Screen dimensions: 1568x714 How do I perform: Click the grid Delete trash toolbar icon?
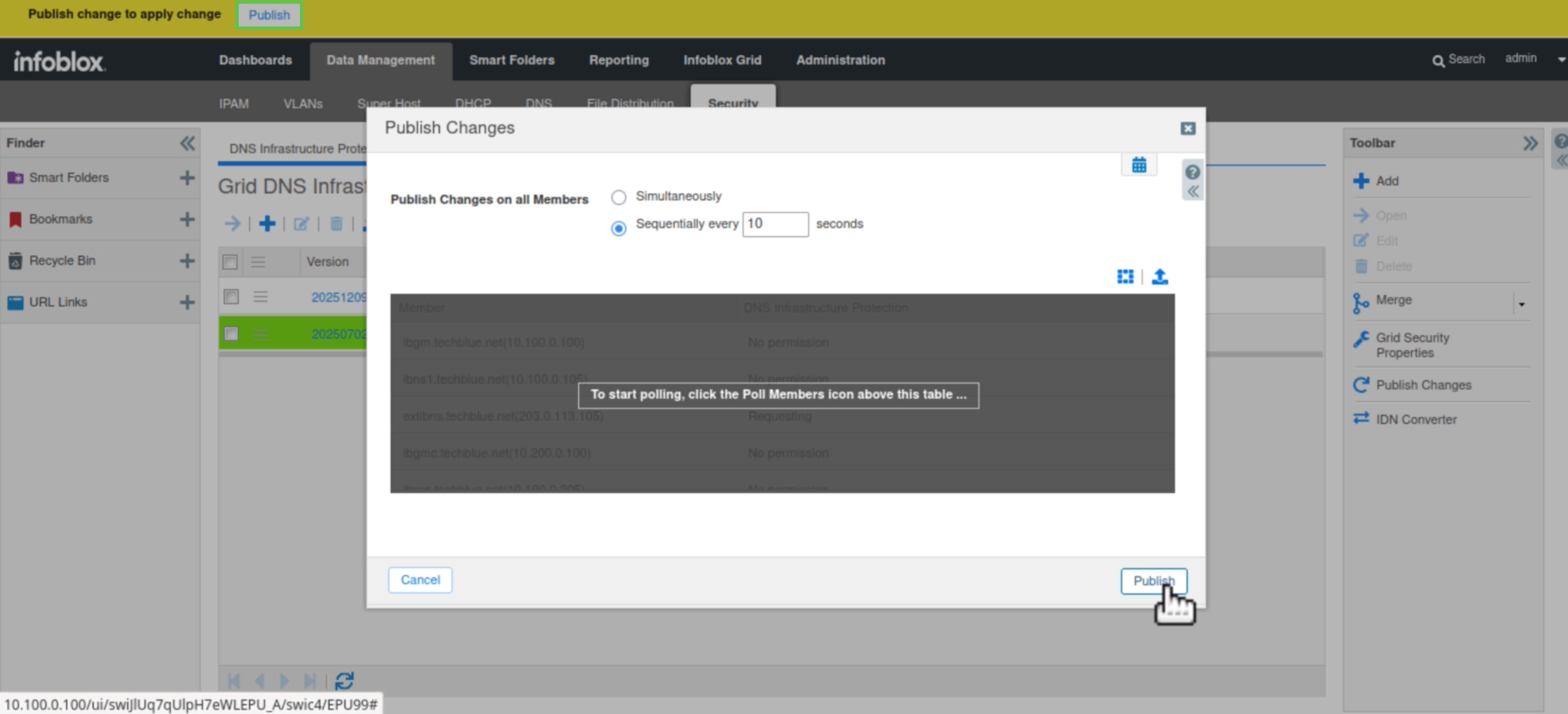pyautogui.click(x=336, y=224)
